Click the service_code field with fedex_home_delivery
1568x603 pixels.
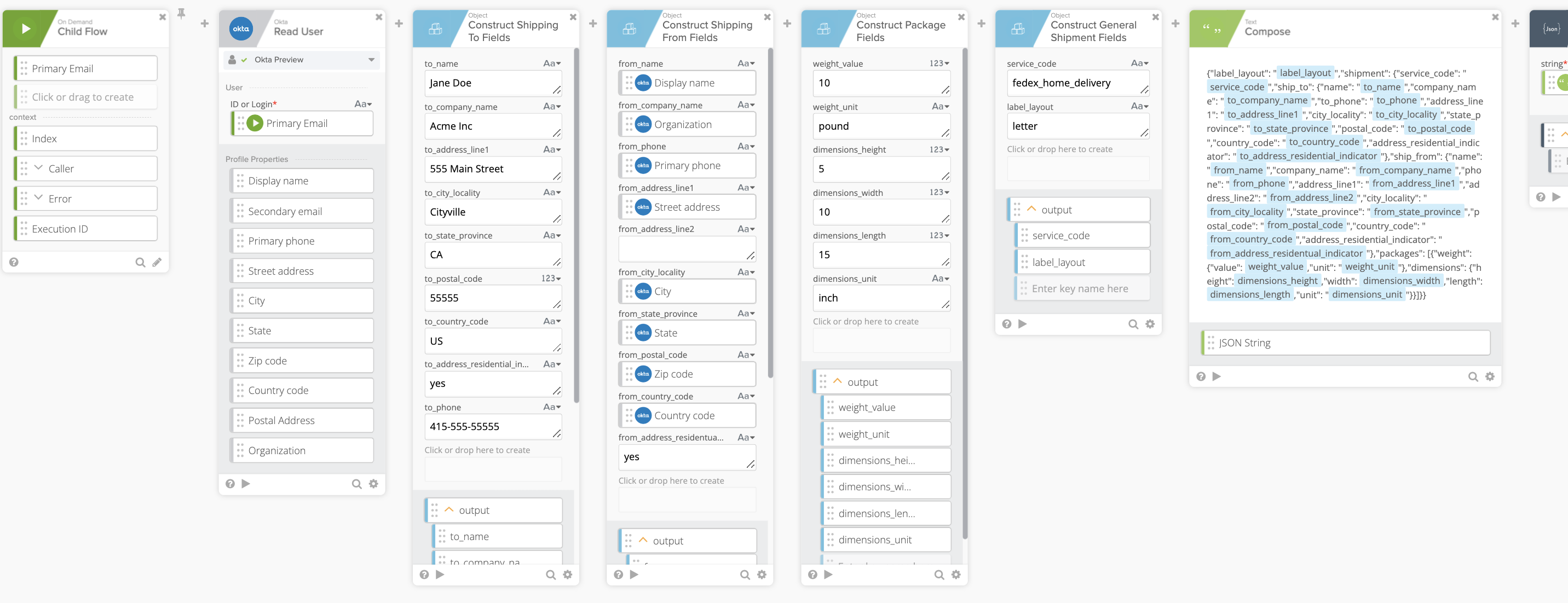coord(1073,83)
